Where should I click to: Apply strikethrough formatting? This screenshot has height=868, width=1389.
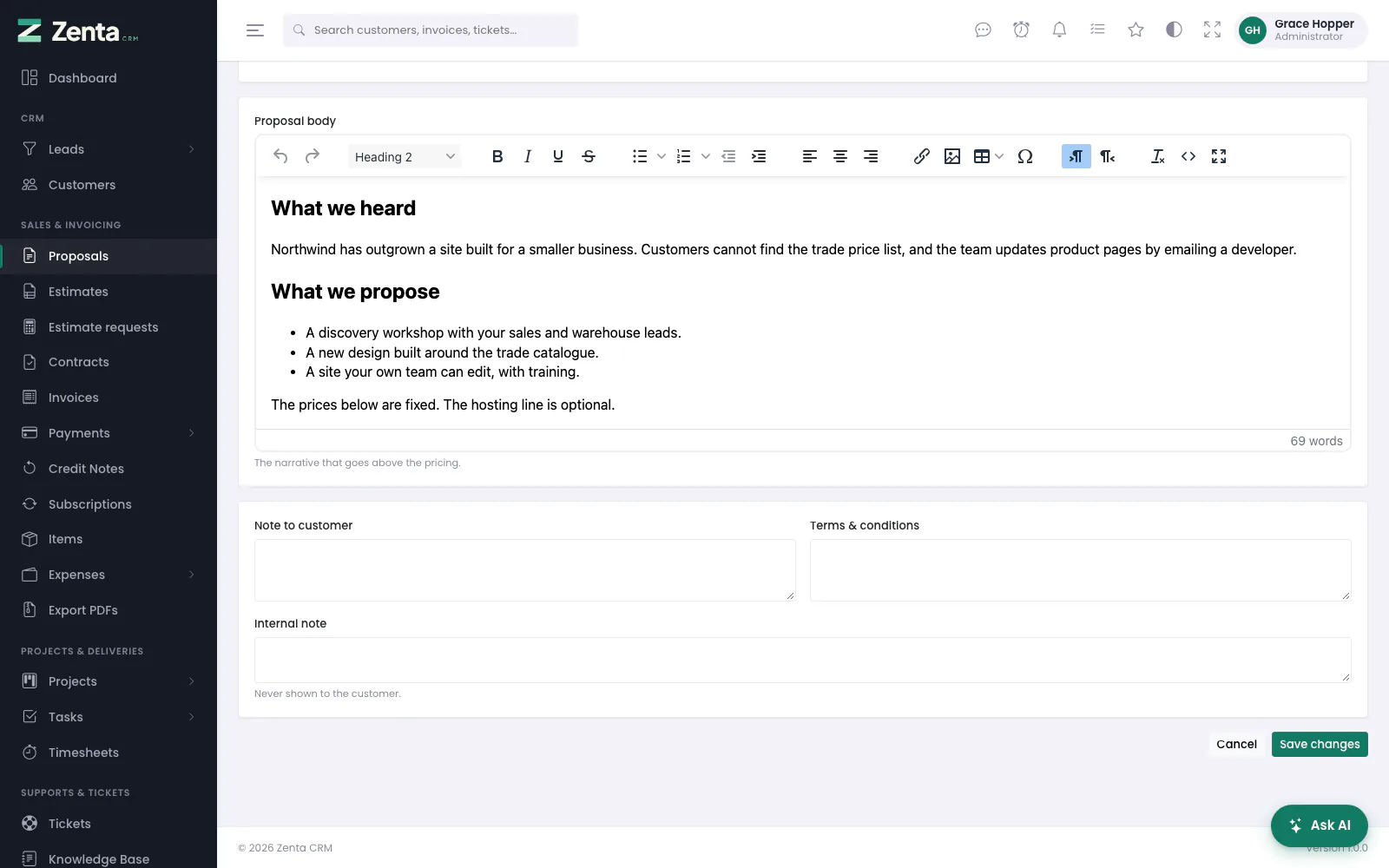pos(589,156)
